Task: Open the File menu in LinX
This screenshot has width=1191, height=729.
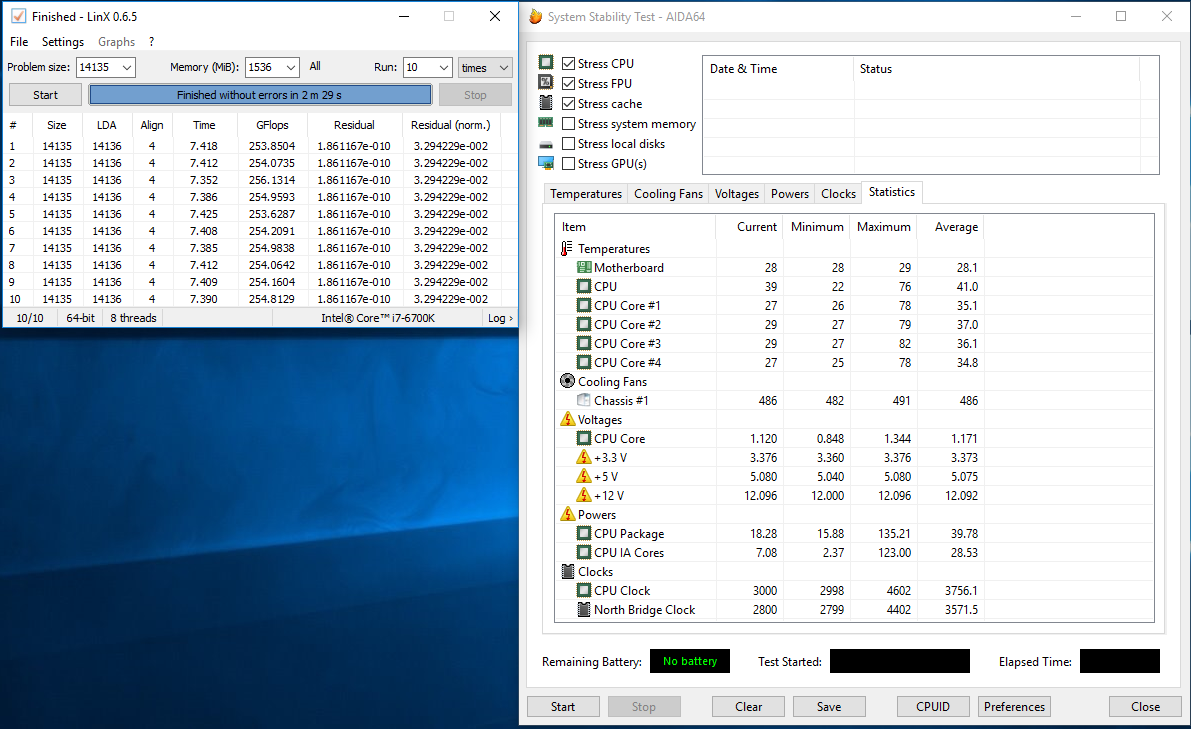Action: tap(19, 42)
